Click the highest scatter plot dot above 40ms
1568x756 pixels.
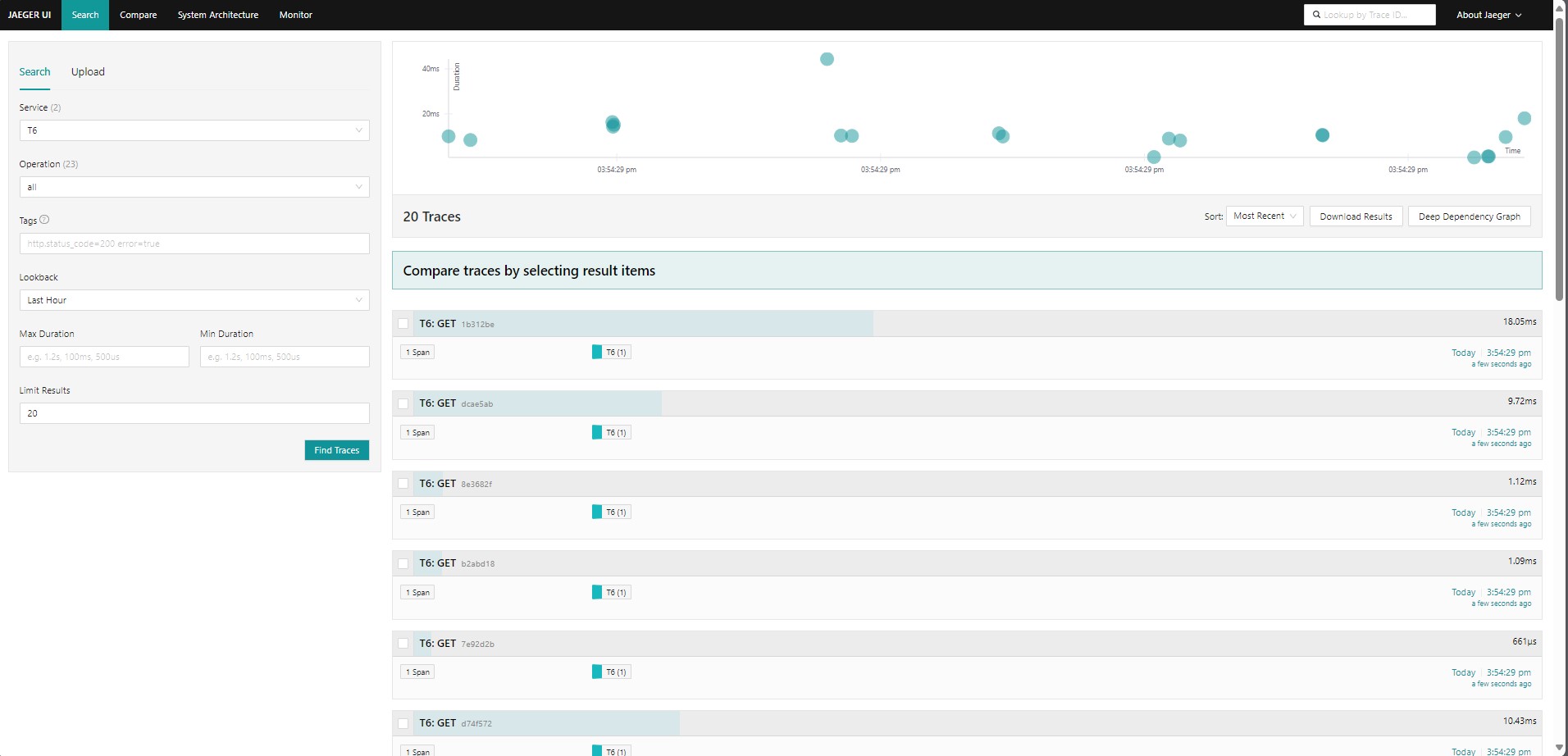(x=827, y=59)
